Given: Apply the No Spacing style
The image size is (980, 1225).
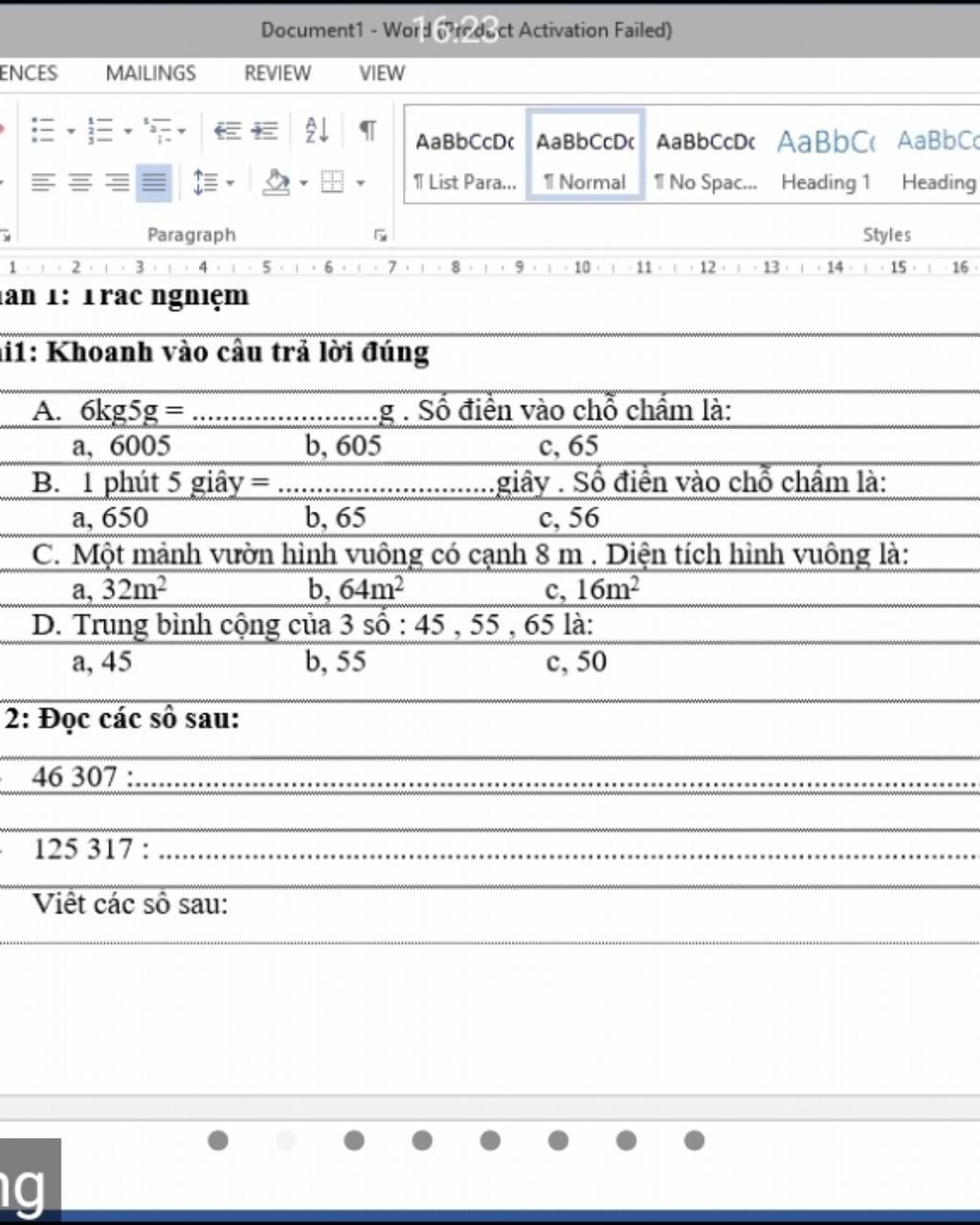Looking at the screenshot, I should click(x=705, y=155).
